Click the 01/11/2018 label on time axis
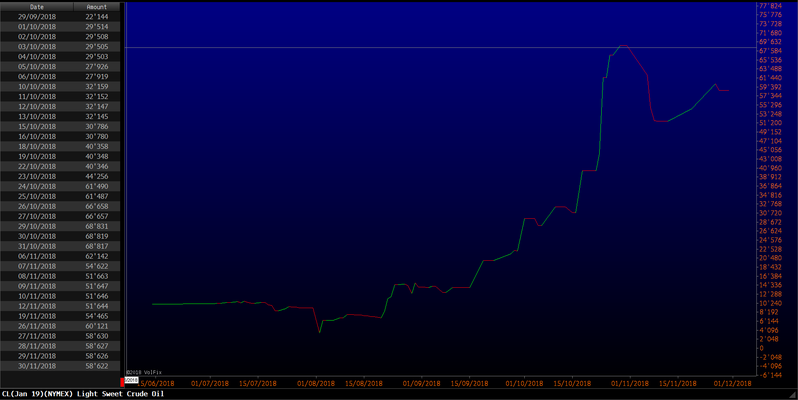 click(x=631, y=383)
